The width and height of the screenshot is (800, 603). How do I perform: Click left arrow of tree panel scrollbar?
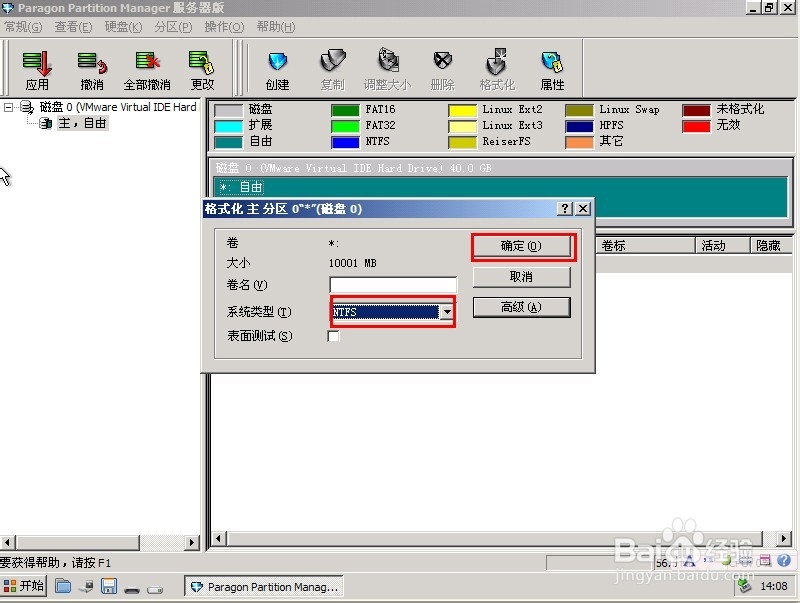click(x=7, y=542)
